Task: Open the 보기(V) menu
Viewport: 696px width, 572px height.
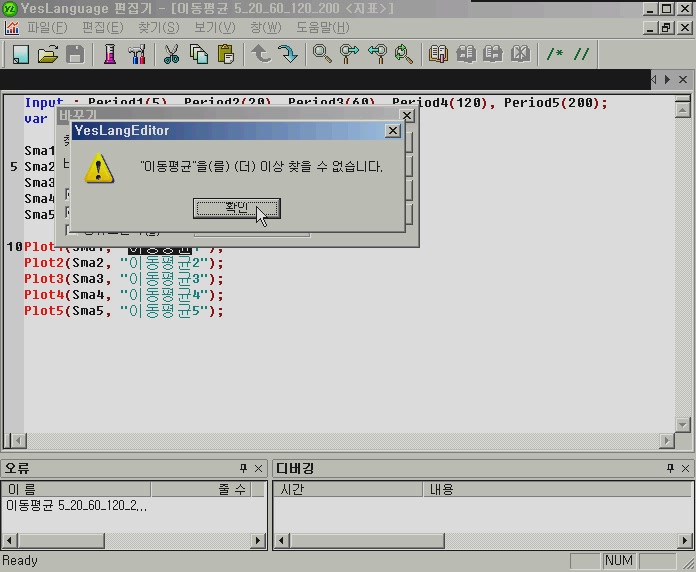Action: 214,27
